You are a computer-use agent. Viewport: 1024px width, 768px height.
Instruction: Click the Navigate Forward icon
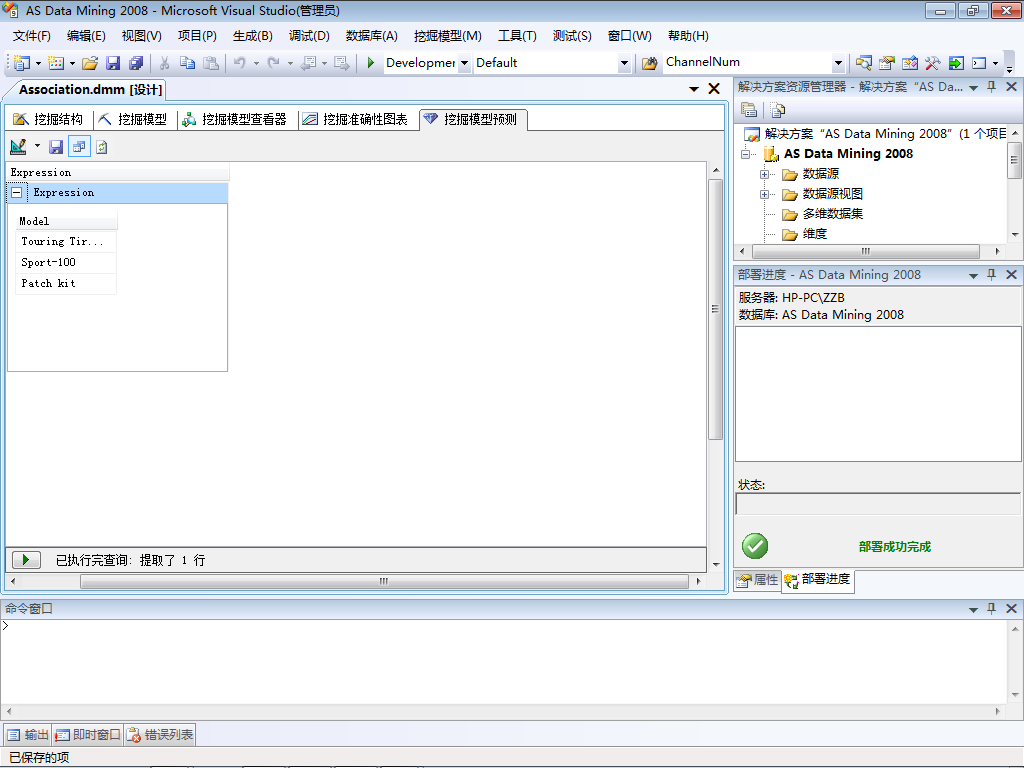tap(341, 63)
